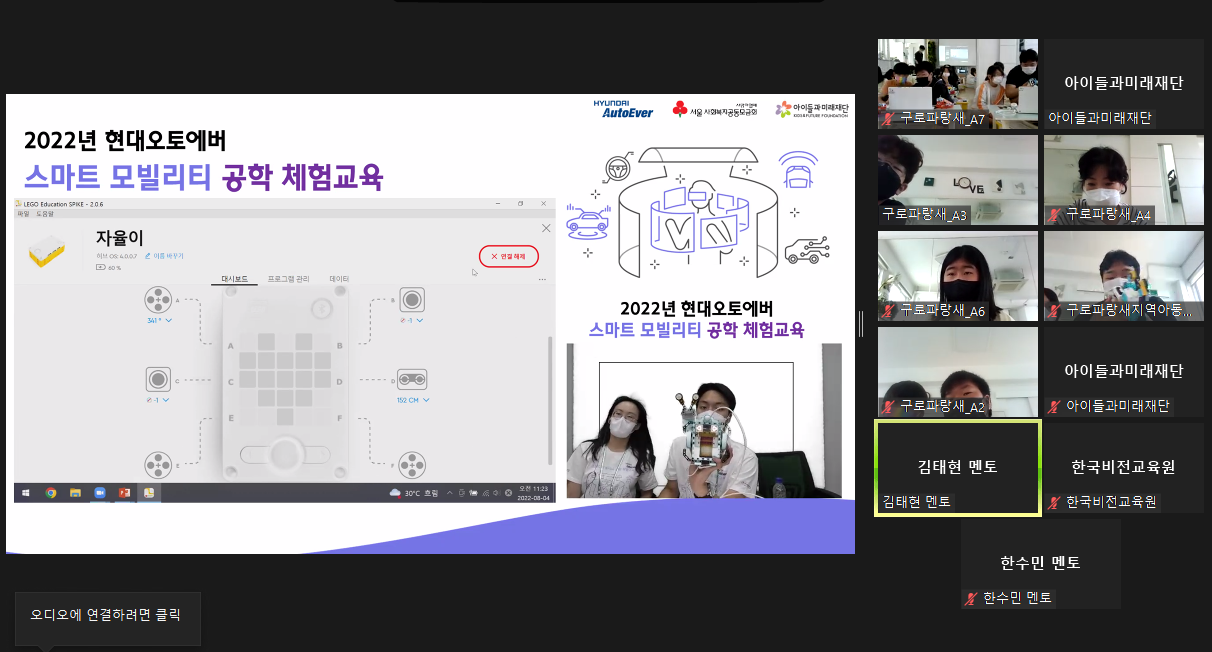Expand the 152 CM distance dropdown
Viewport: 1212px width, 652px height.
tap(412, 400)
